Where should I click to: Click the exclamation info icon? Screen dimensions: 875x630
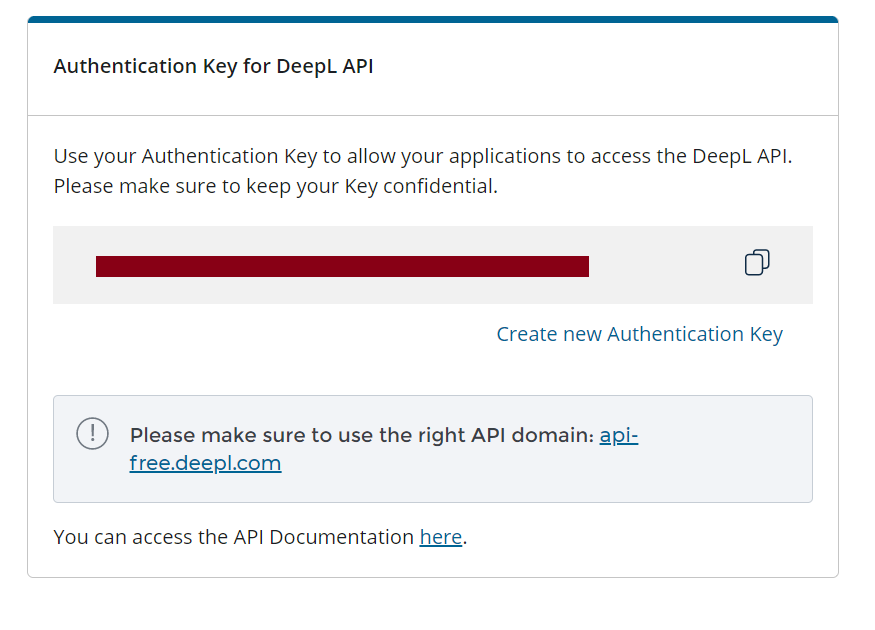(93, 434)
